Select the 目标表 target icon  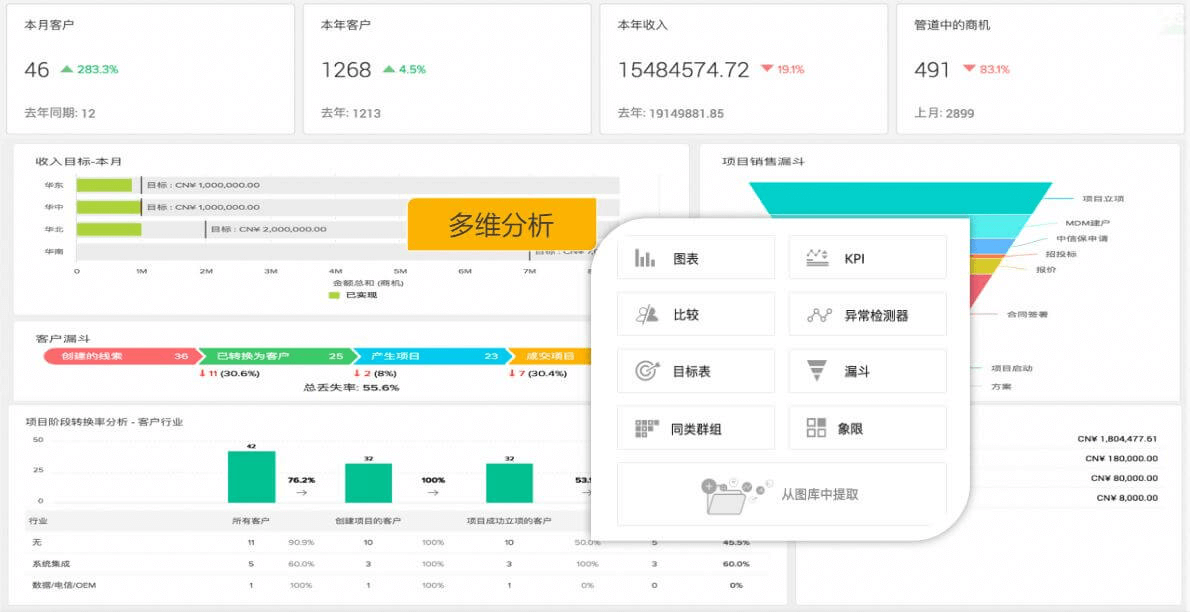coord(646,371)
